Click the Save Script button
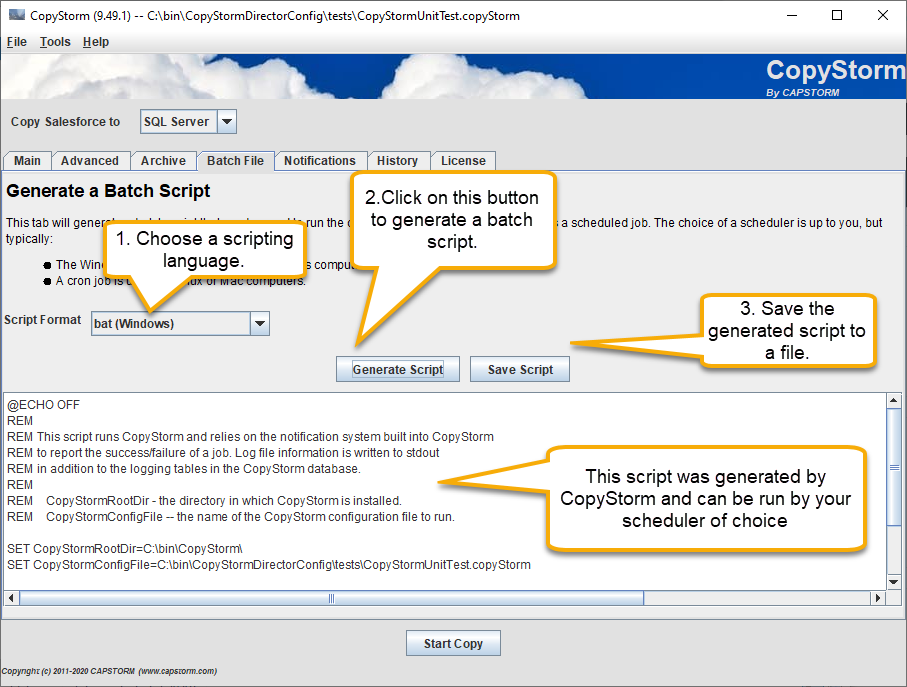The height and width of the screenshot is (687, 907). pos(520,370)
